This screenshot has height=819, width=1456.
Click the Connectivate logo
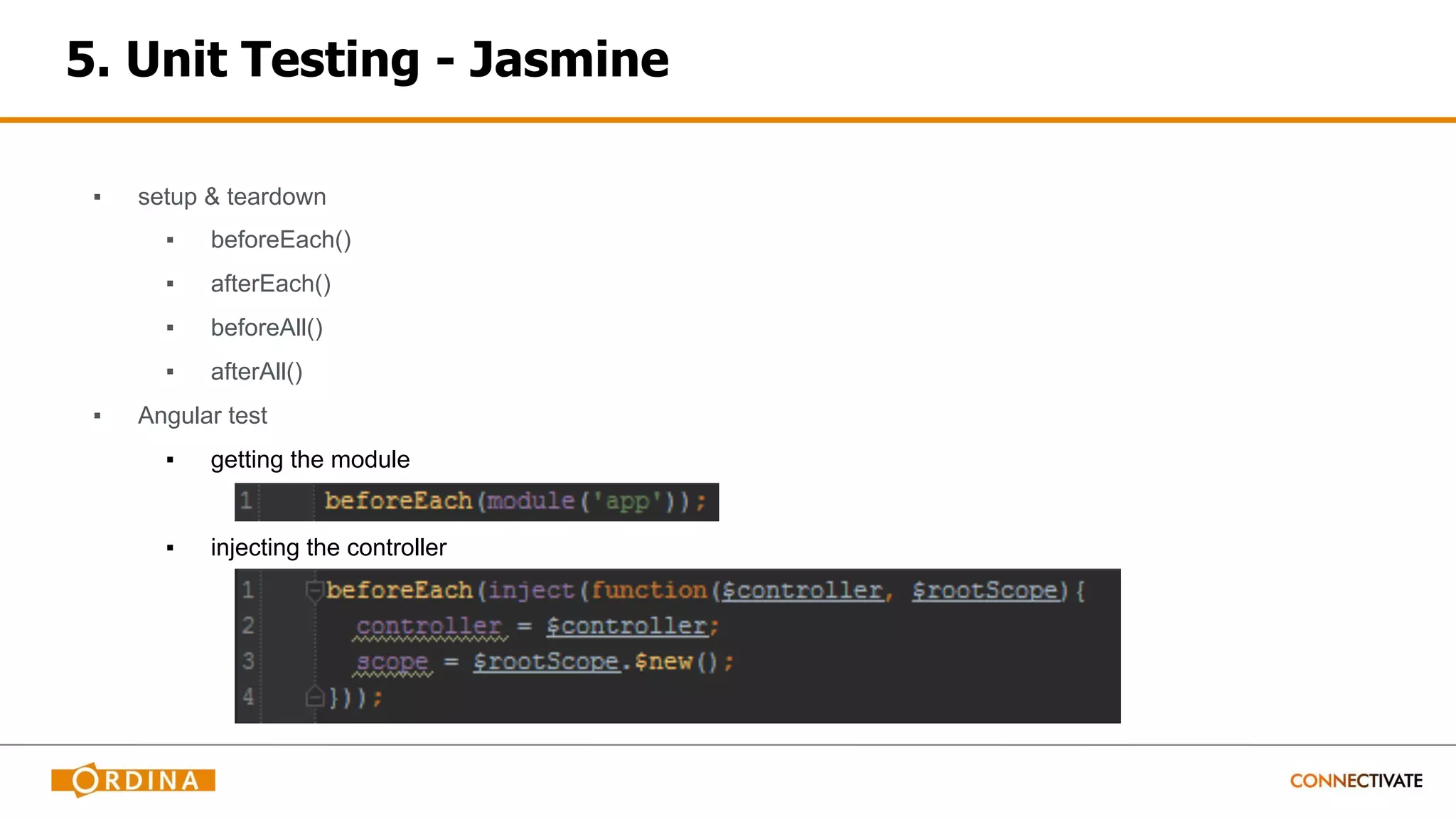(1356, 781)
